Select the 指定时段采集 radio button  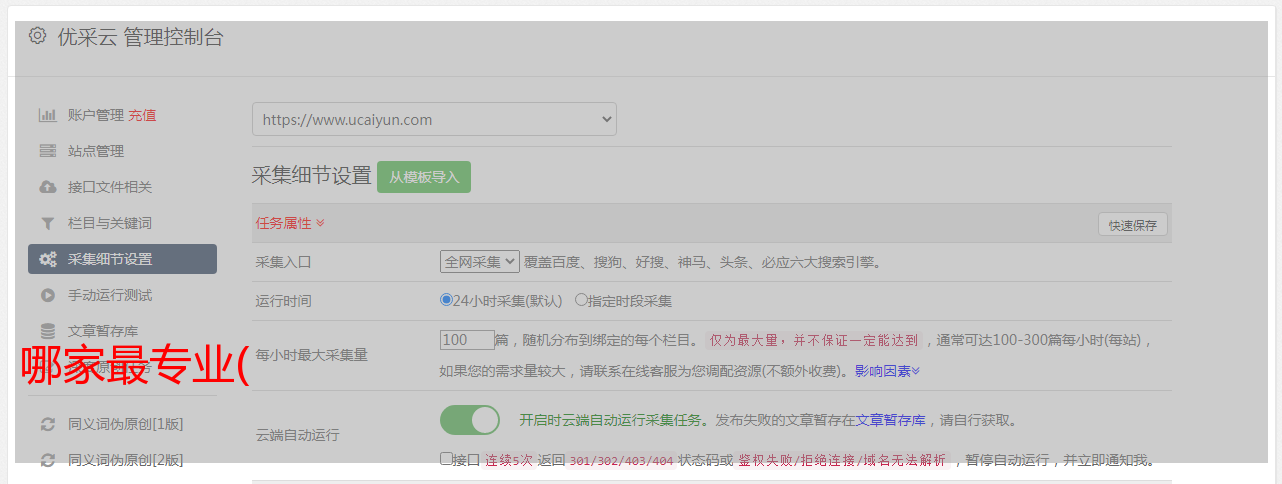(x=581, y=300)
